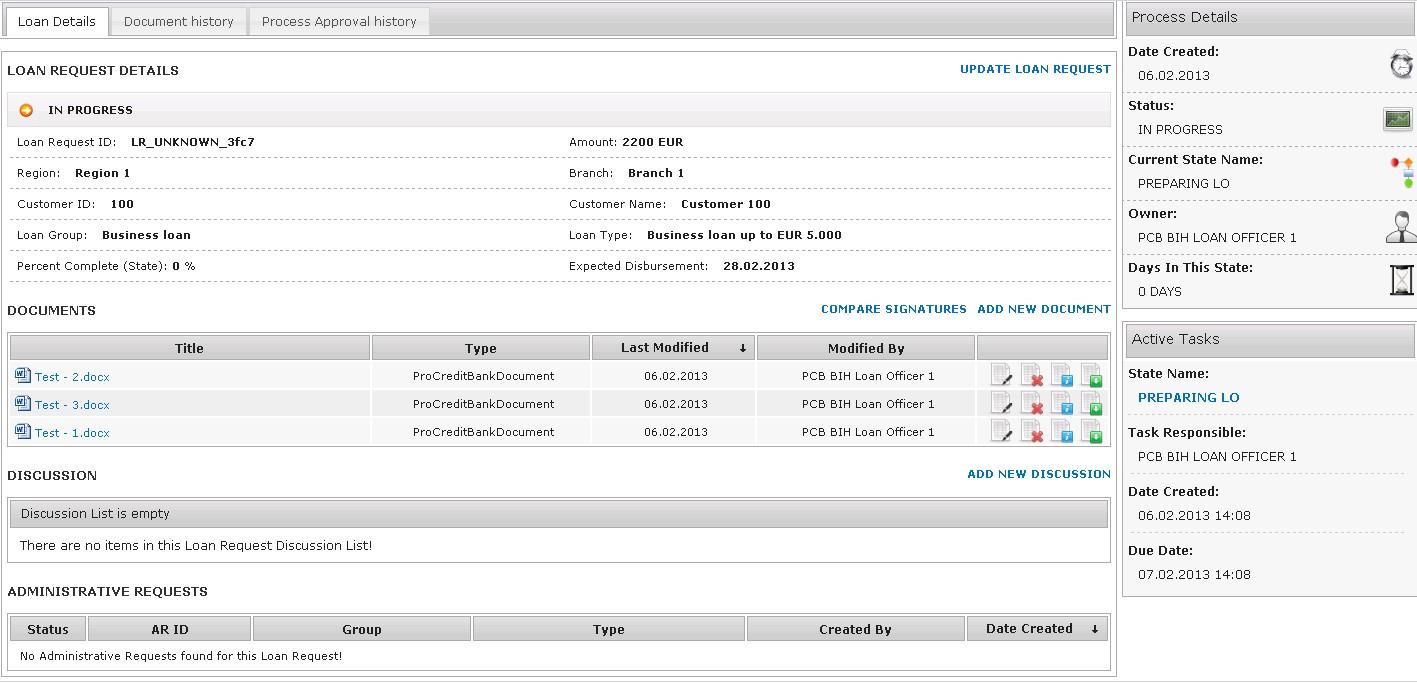Click the workflow Current State icon
Image resolution: width=1417 pixels, height=683 pixels.
pyautogui.click(x=1401, y=172)
